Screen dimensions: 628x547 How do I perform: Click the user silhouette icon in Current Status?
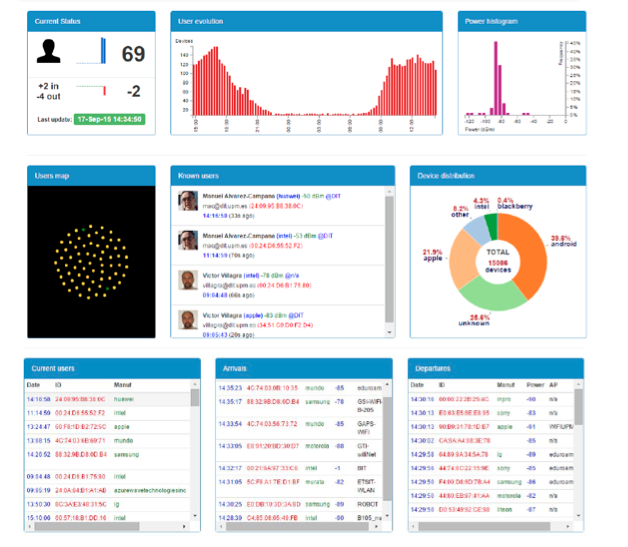click(50, 53)
